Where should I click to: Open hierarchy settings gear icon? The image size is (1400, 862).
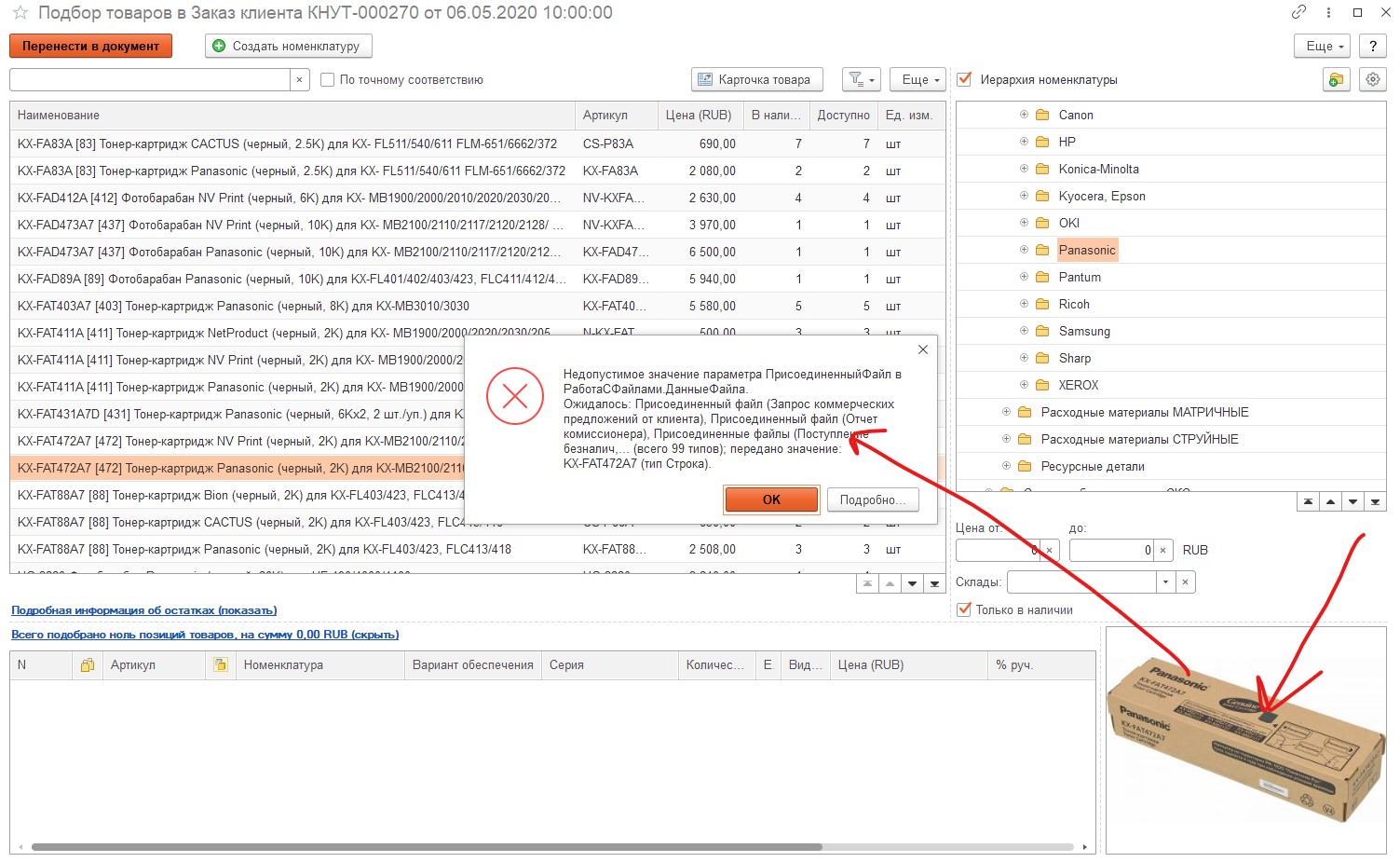tap(1373, 80)
